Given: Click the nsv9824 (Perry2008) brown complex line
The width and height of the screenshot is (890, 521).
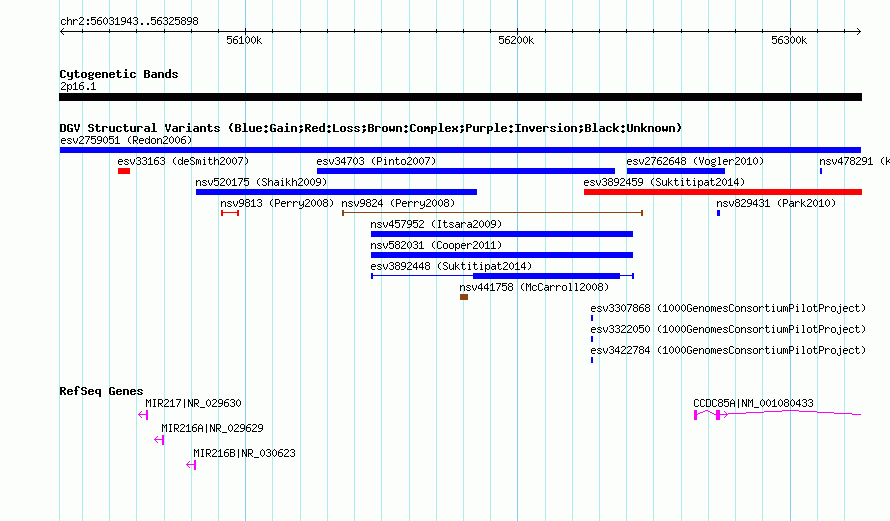Looking at the screenshot, I should click(492, 213).
